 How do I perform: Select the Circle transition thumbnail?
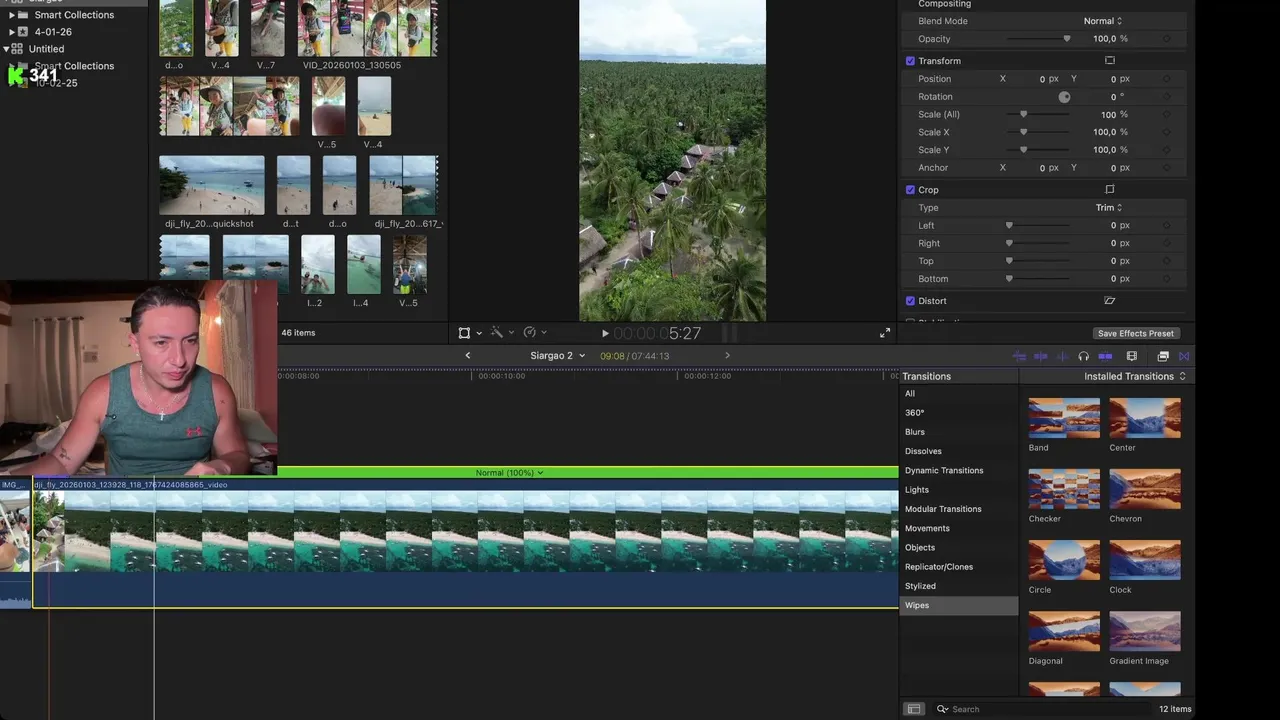pos(1064,560)
